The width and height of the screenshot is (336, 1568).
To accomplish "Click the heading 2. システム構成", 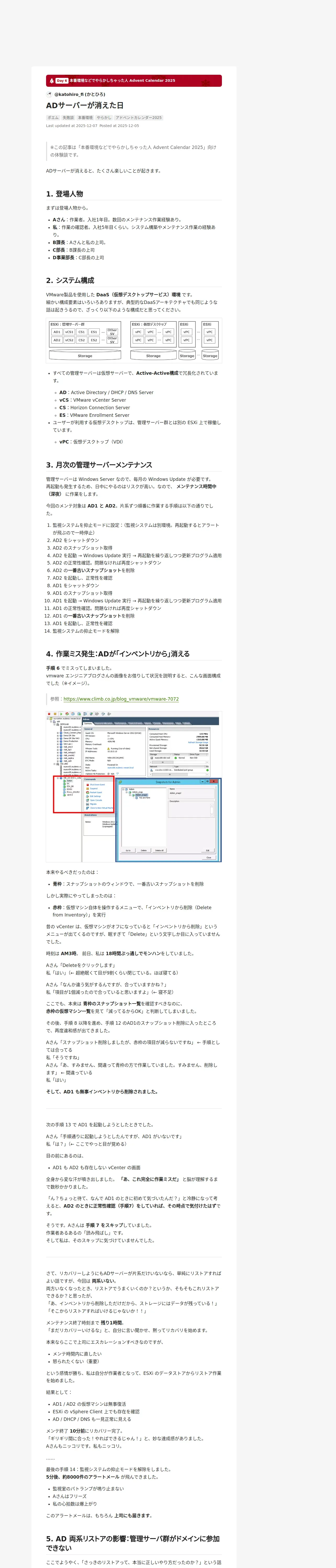I will click(70, 281).
